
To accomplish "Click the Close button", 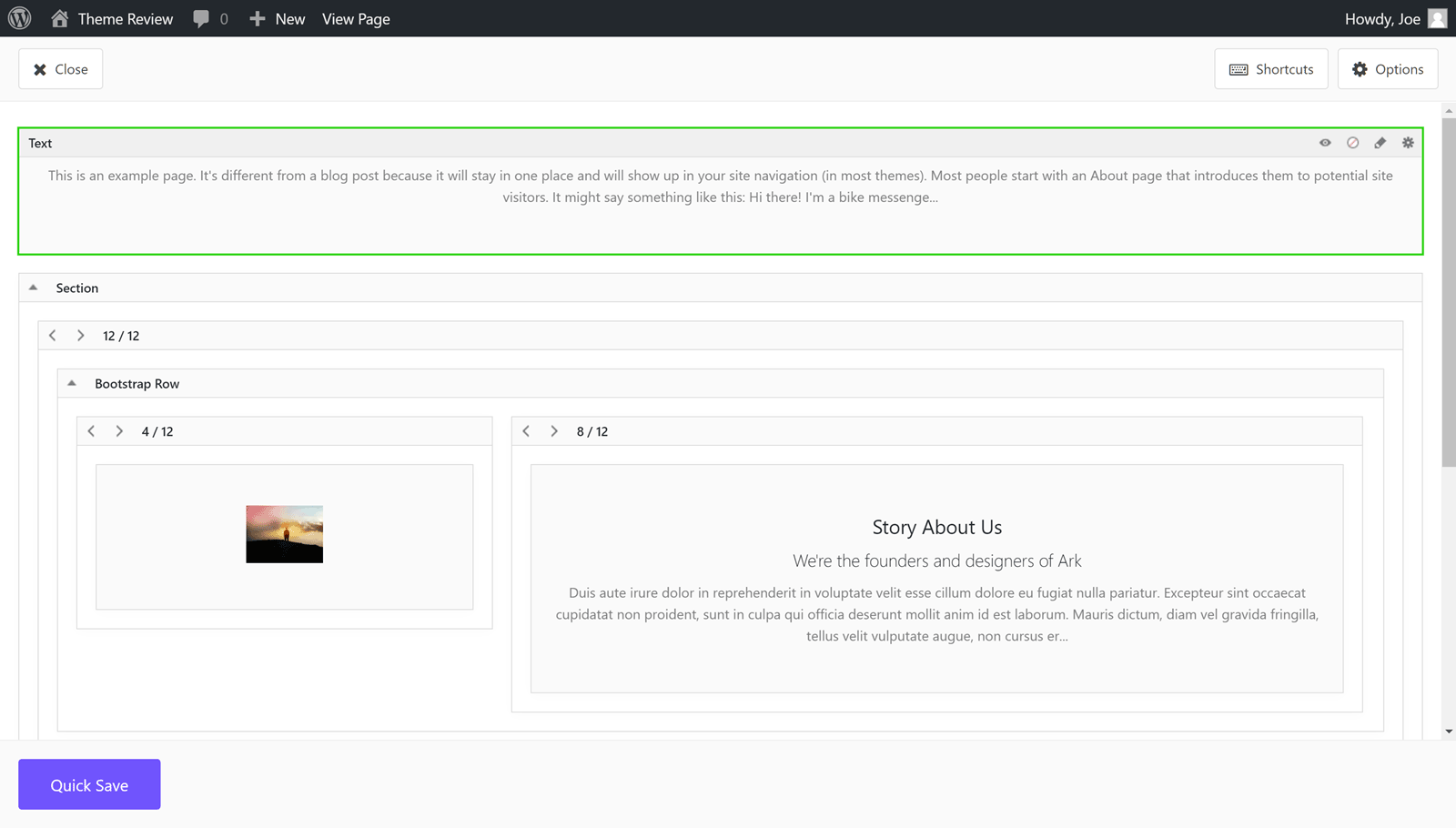I will click(x=61, y=69).
